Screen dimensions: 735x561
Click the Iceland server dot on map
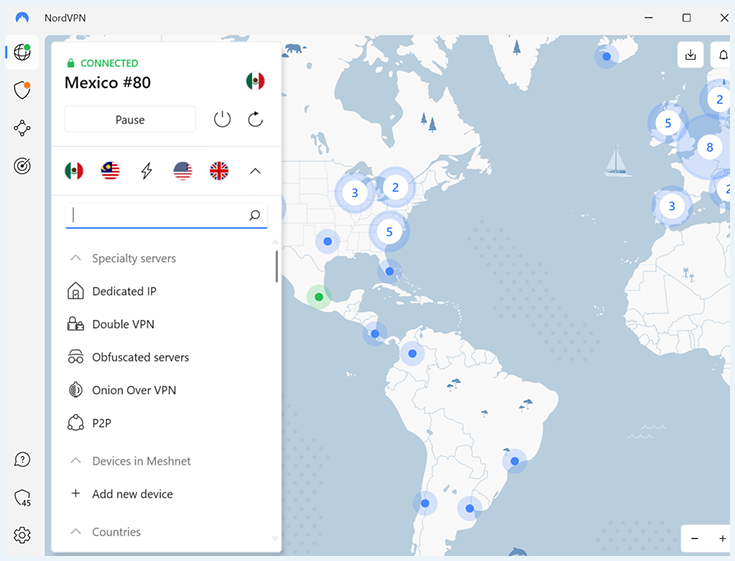(x=607, y=57)
